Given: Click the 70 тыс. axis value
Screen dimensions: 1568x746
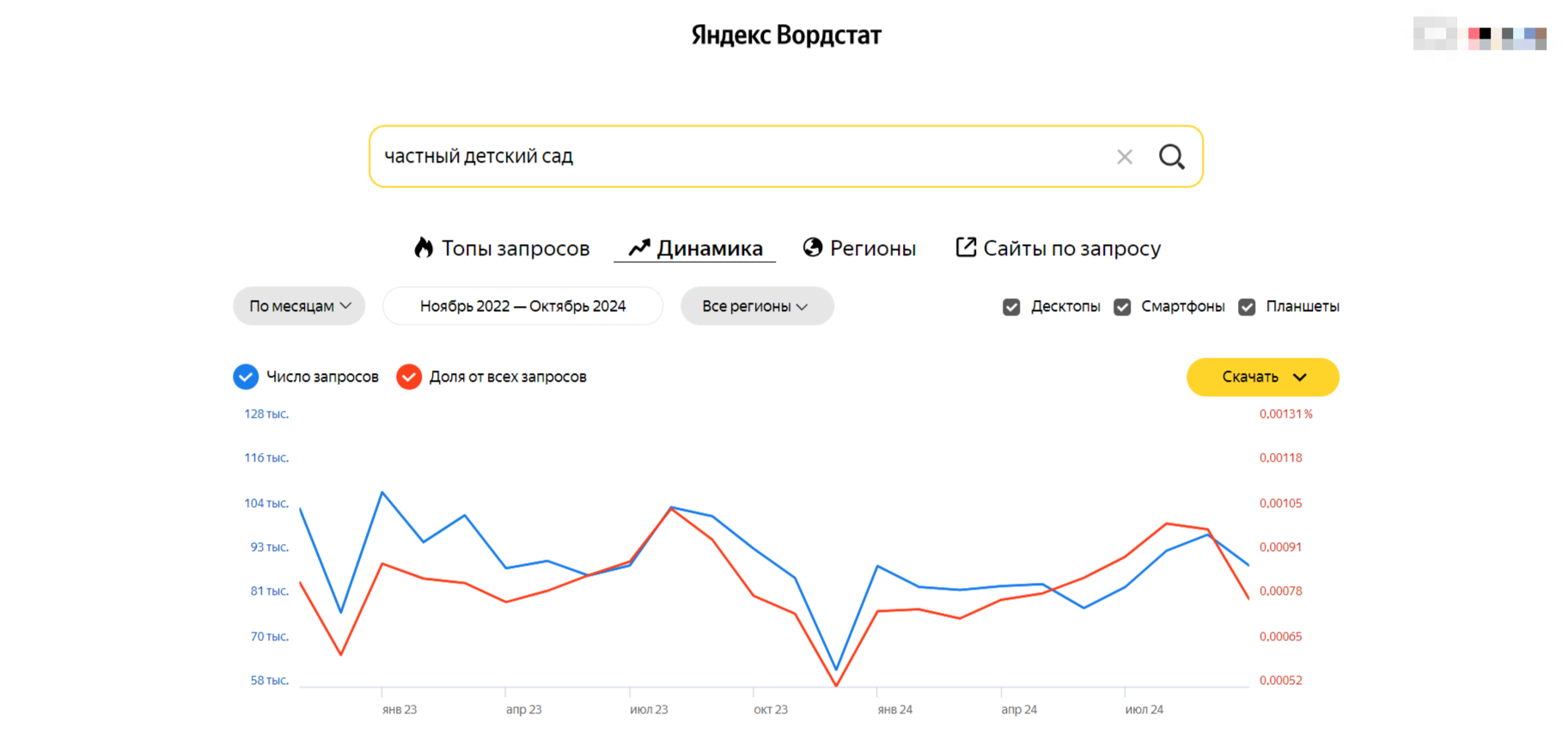Looking at the screenshot, I should pyautogui.click(x=270, y=637).
